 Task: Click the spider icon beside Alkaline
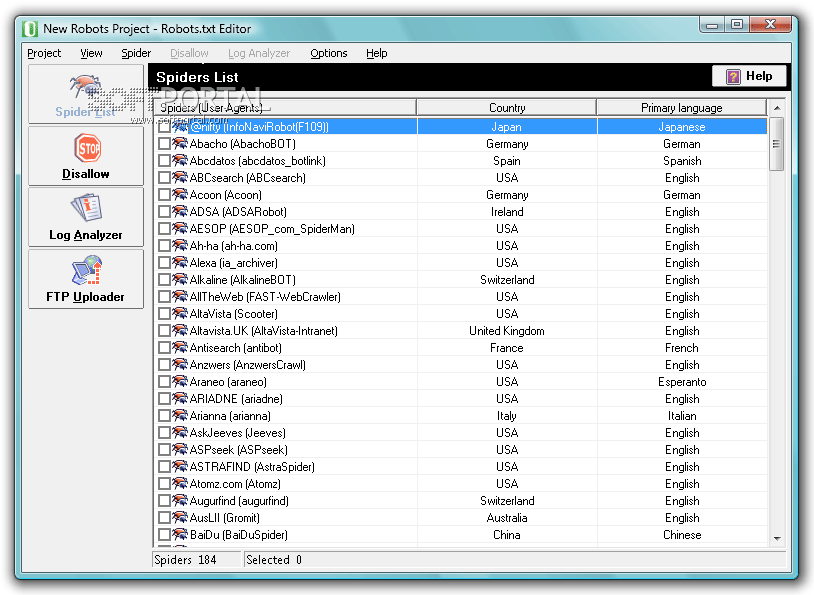(180, 279)
